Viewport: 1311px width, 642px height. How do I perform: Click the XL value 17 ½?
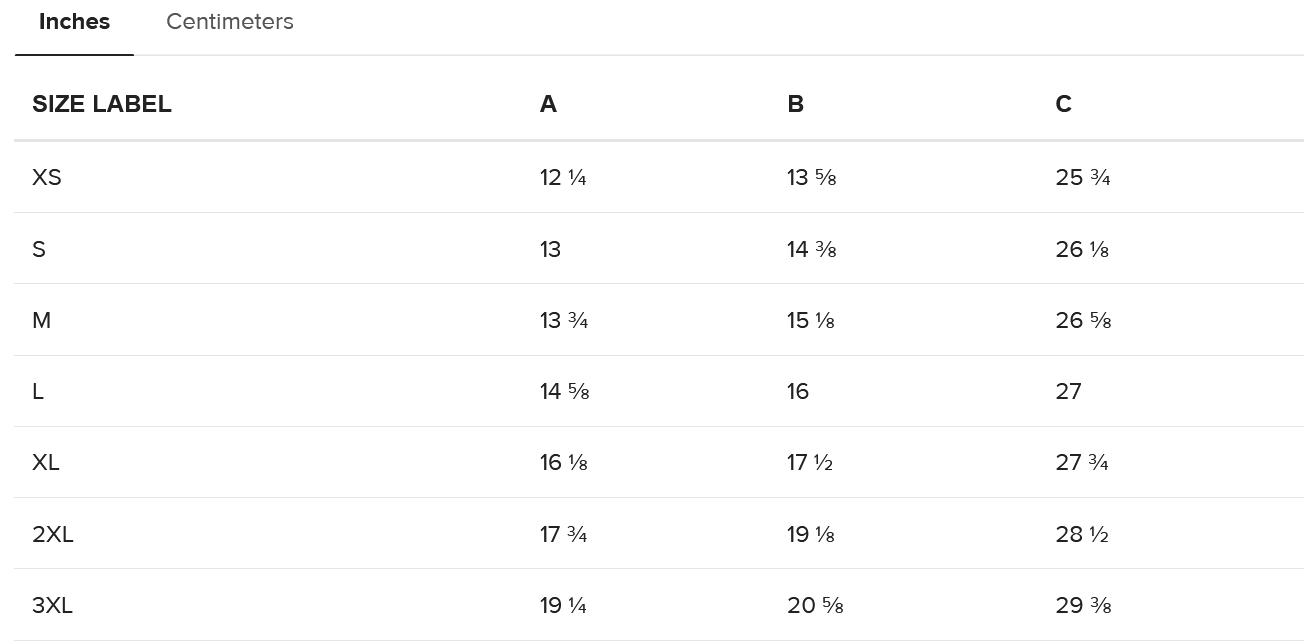click(x=810, y=462)
